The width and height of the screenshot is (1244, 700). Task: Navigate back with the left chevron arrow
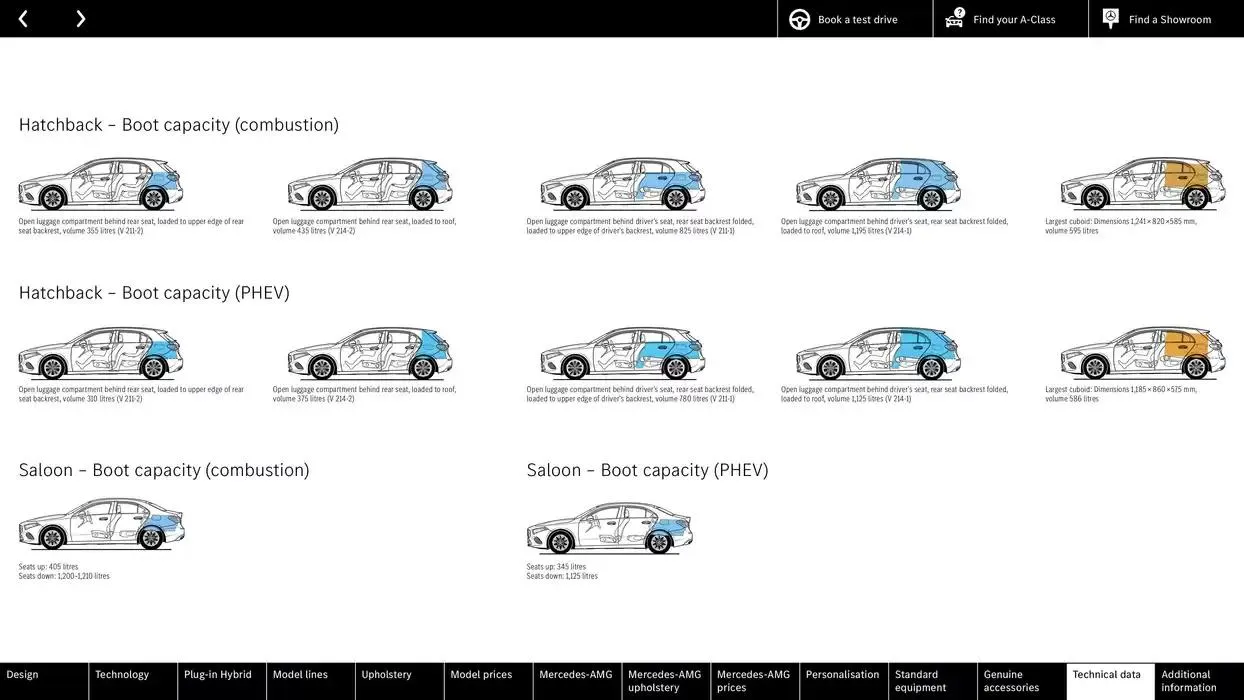[x=22, y=18]
